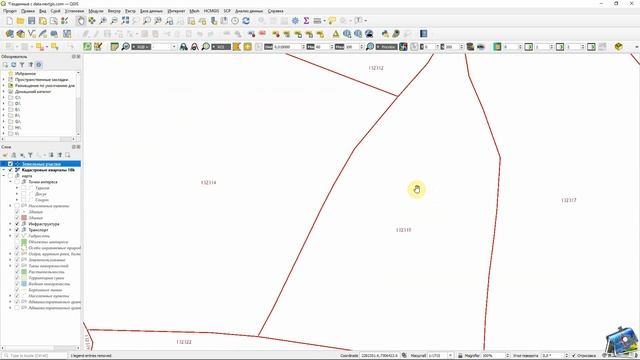Expand Пространственные закладки in the Browser
This screenshot has height=360, width=640.
(x=4, y=80)
